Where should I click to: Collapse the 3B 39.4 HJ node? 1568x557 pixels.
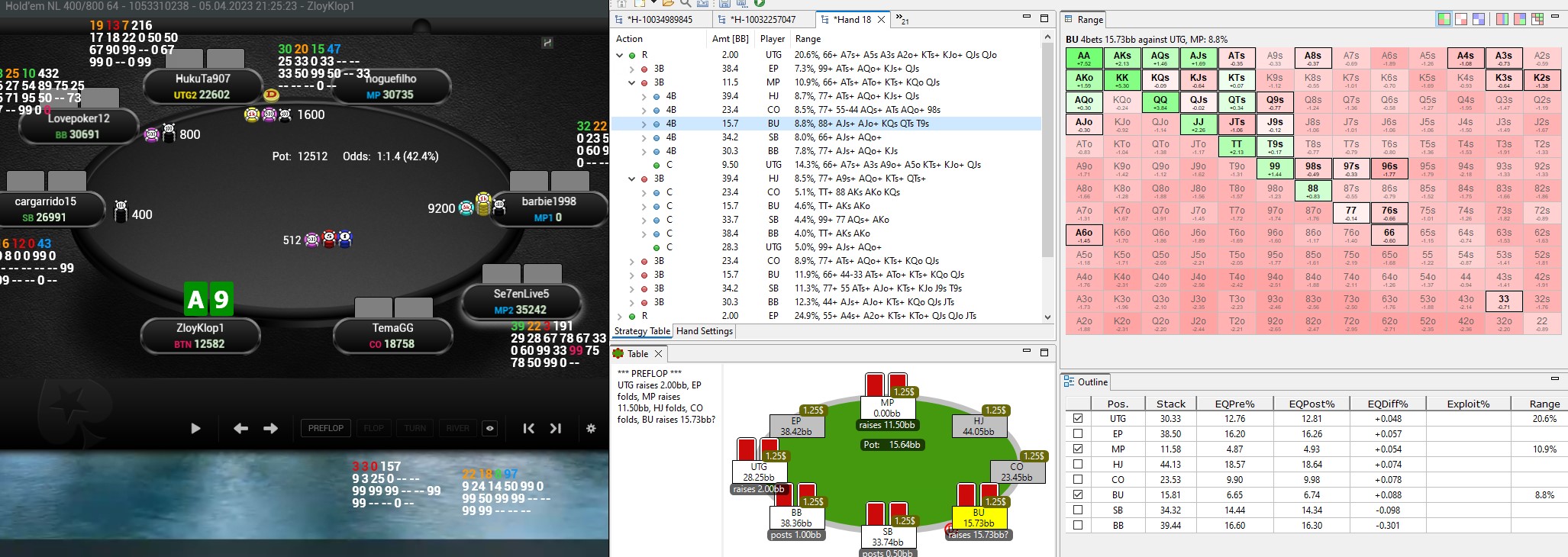coord(632,179)
